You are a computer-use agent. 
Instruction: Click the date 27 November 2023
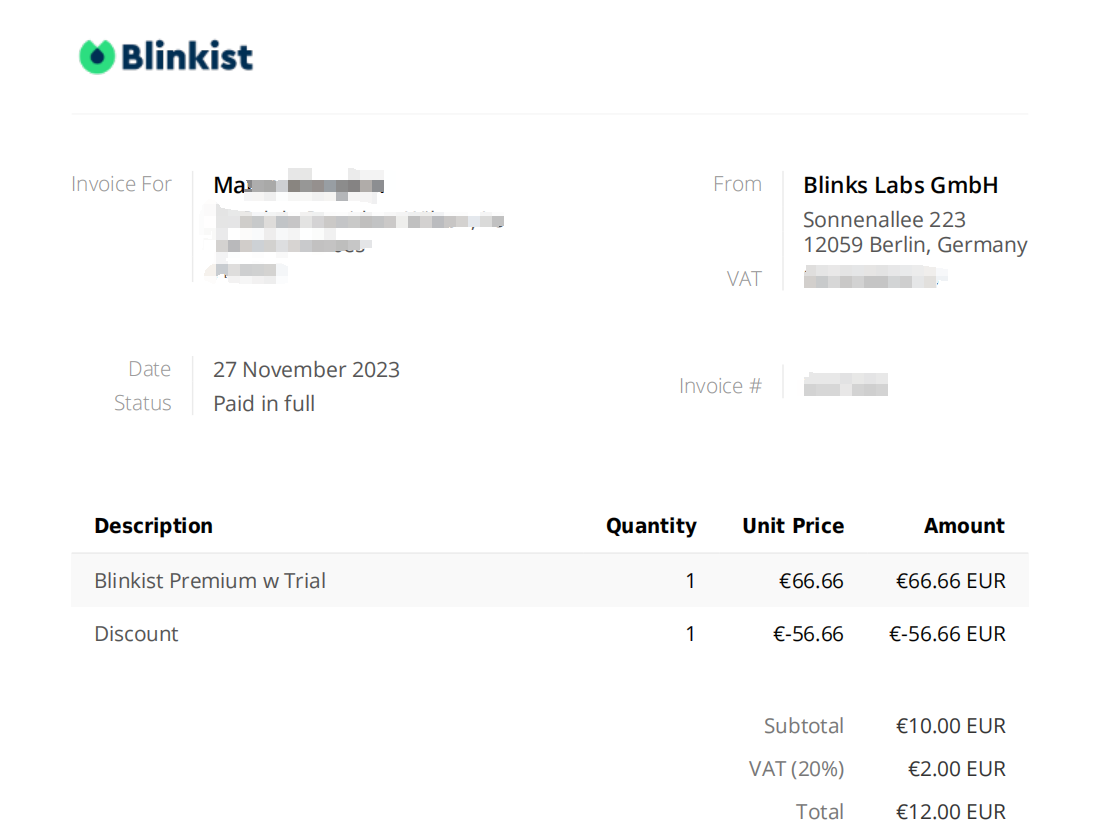coord(307,370)
